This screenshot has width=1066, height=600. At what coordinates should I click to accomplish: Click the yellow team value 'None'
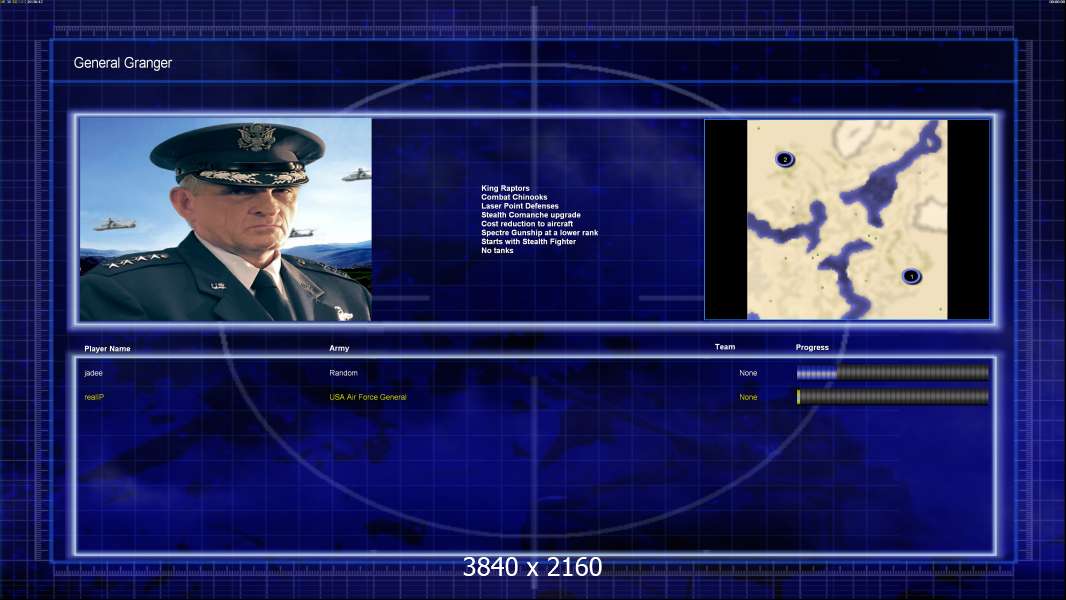click(x=748, y=397)
